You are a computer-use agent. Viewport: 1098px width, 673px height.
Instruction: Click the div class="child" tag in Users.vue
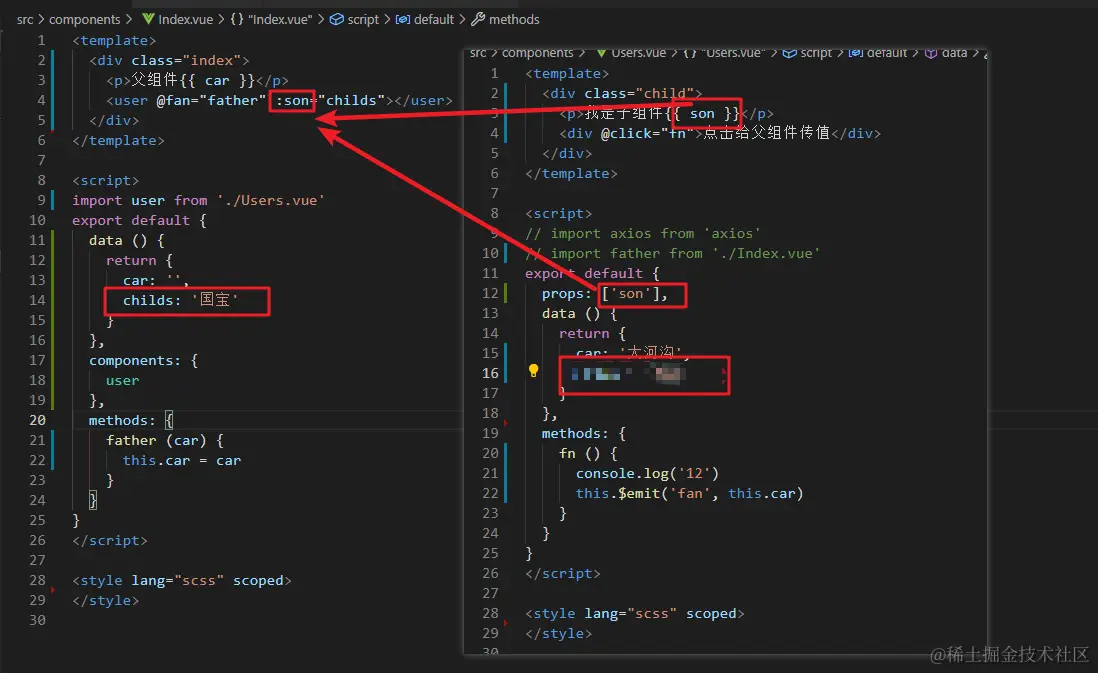pos(622,94)
